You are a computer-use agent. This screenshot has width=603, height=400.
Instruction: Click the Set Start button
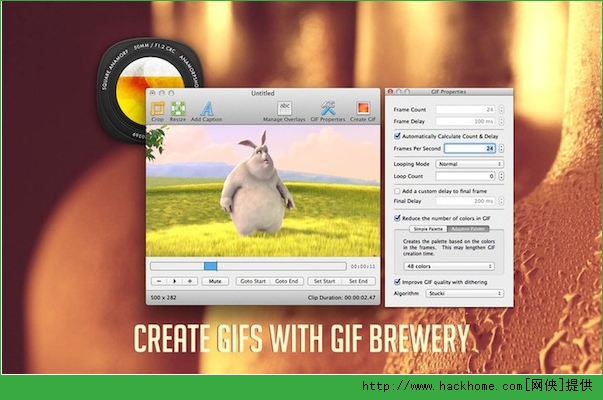pyautogui.click(x=324, y=281)
